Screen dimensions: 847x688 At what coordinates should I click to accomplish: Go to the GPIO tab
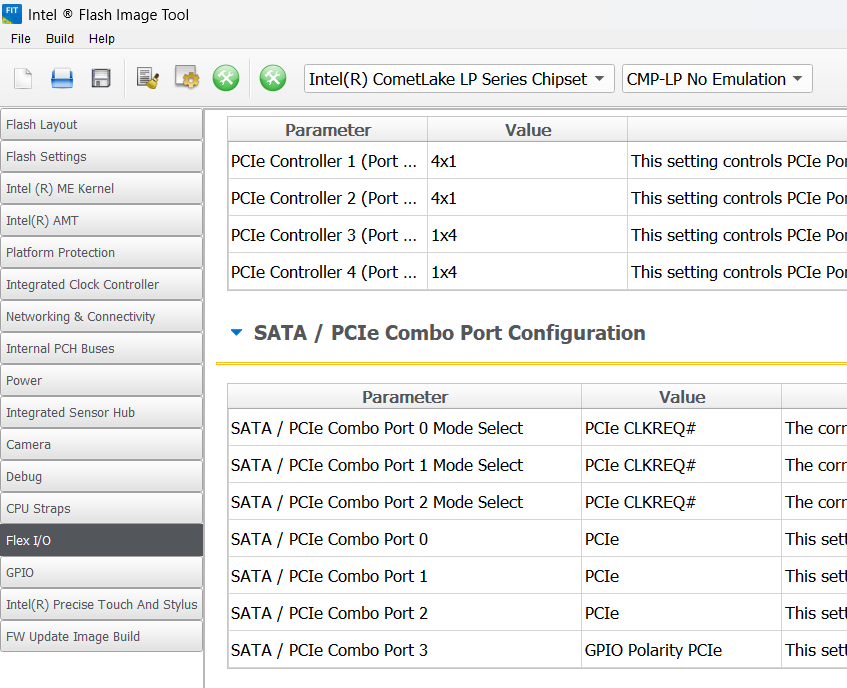101,573
